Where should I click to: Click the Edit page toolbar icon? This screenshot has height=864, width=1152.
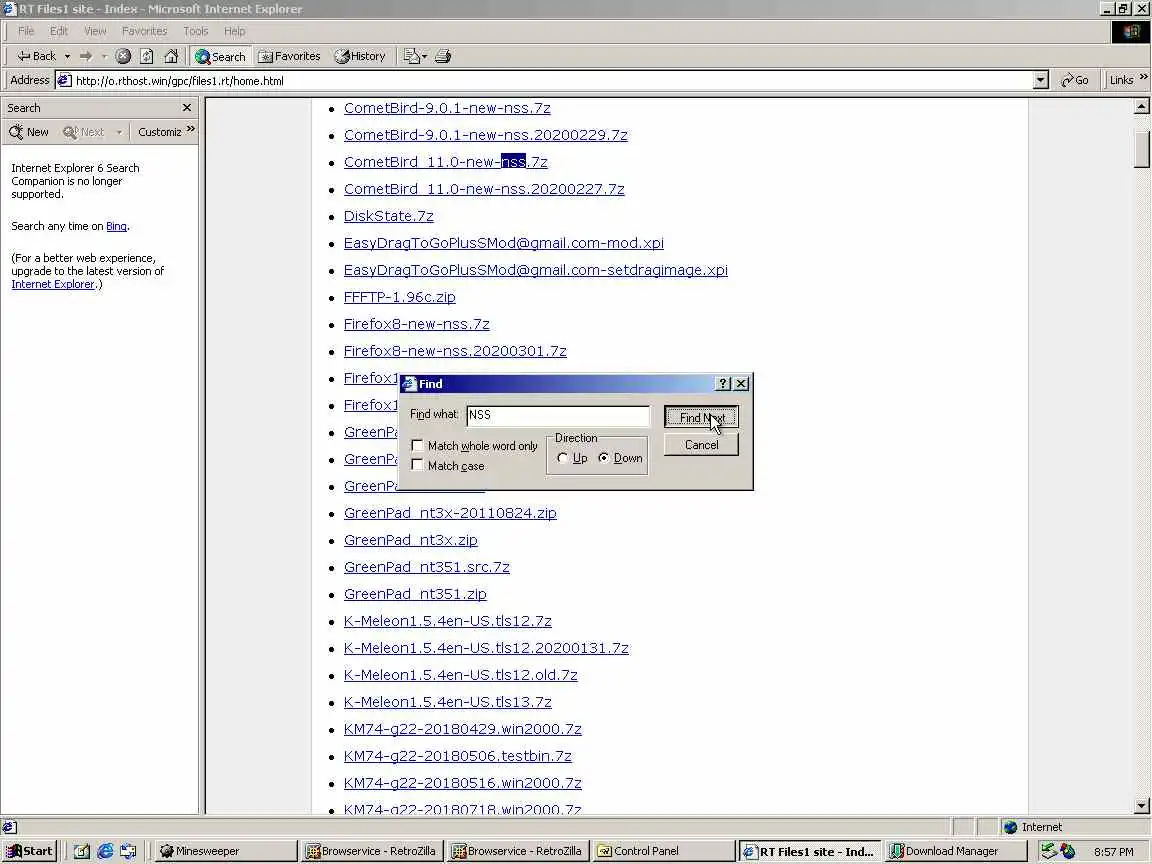[x=411, y=56]
